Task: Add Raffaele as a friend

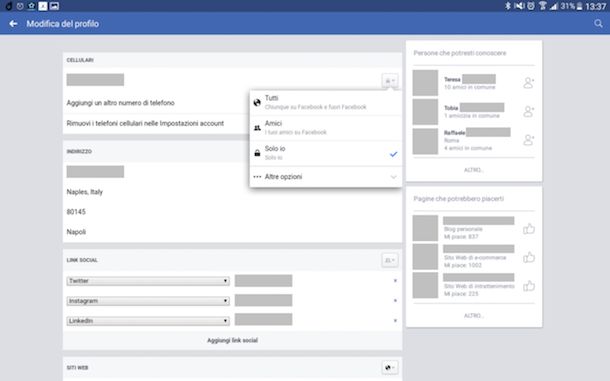Action: coord(528,140)
